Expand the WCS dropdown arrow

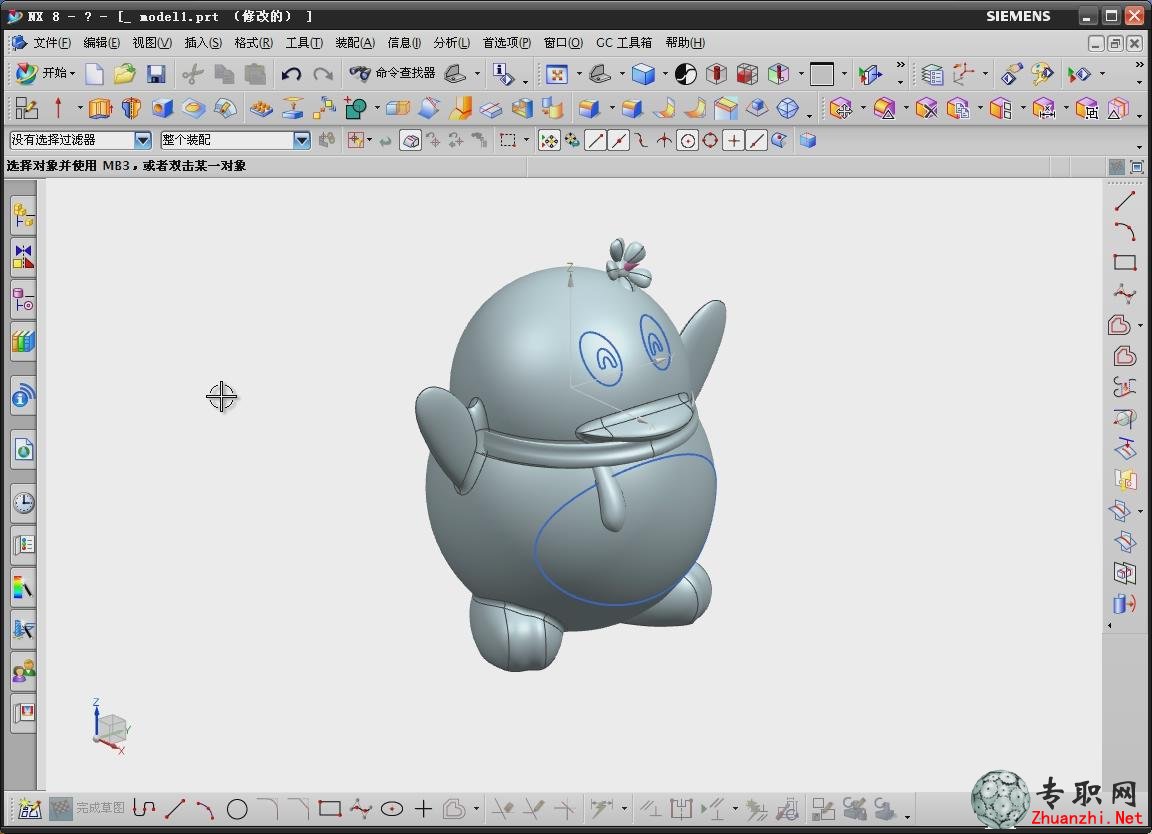[x=985, y=73]
